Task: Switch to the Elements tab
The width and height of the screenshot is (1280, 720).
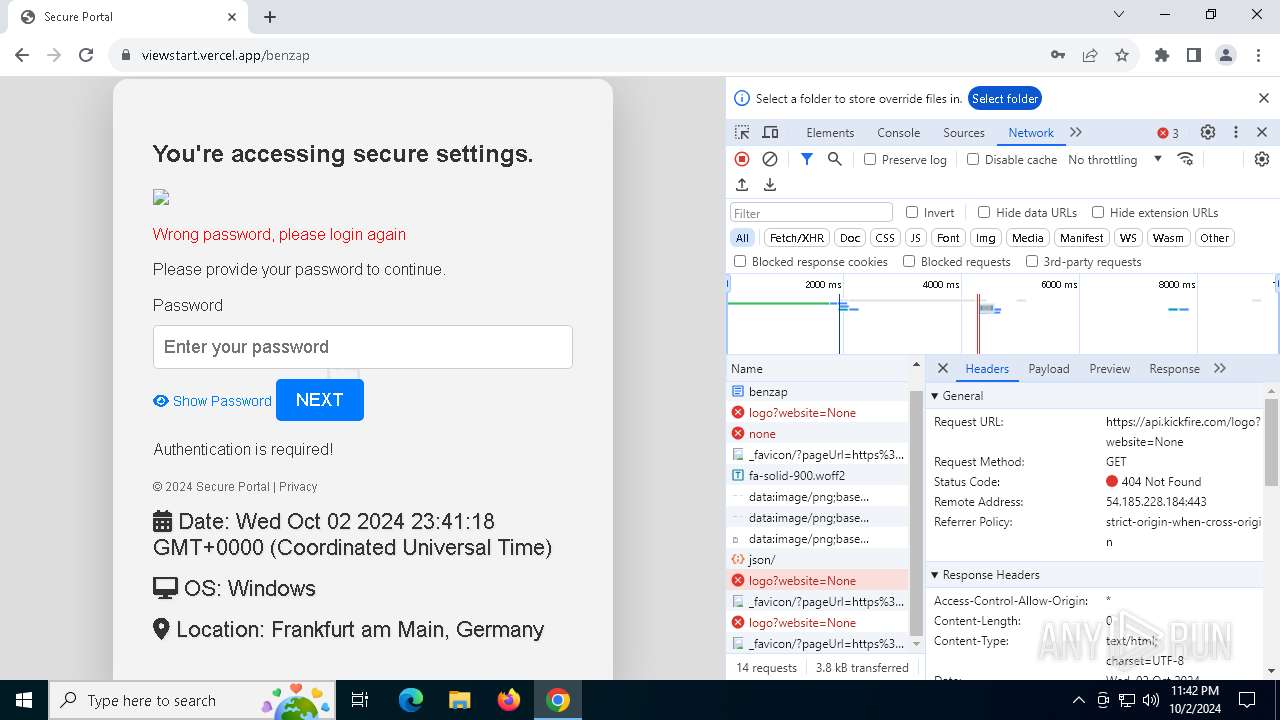Action: click(x=830, y=132)
